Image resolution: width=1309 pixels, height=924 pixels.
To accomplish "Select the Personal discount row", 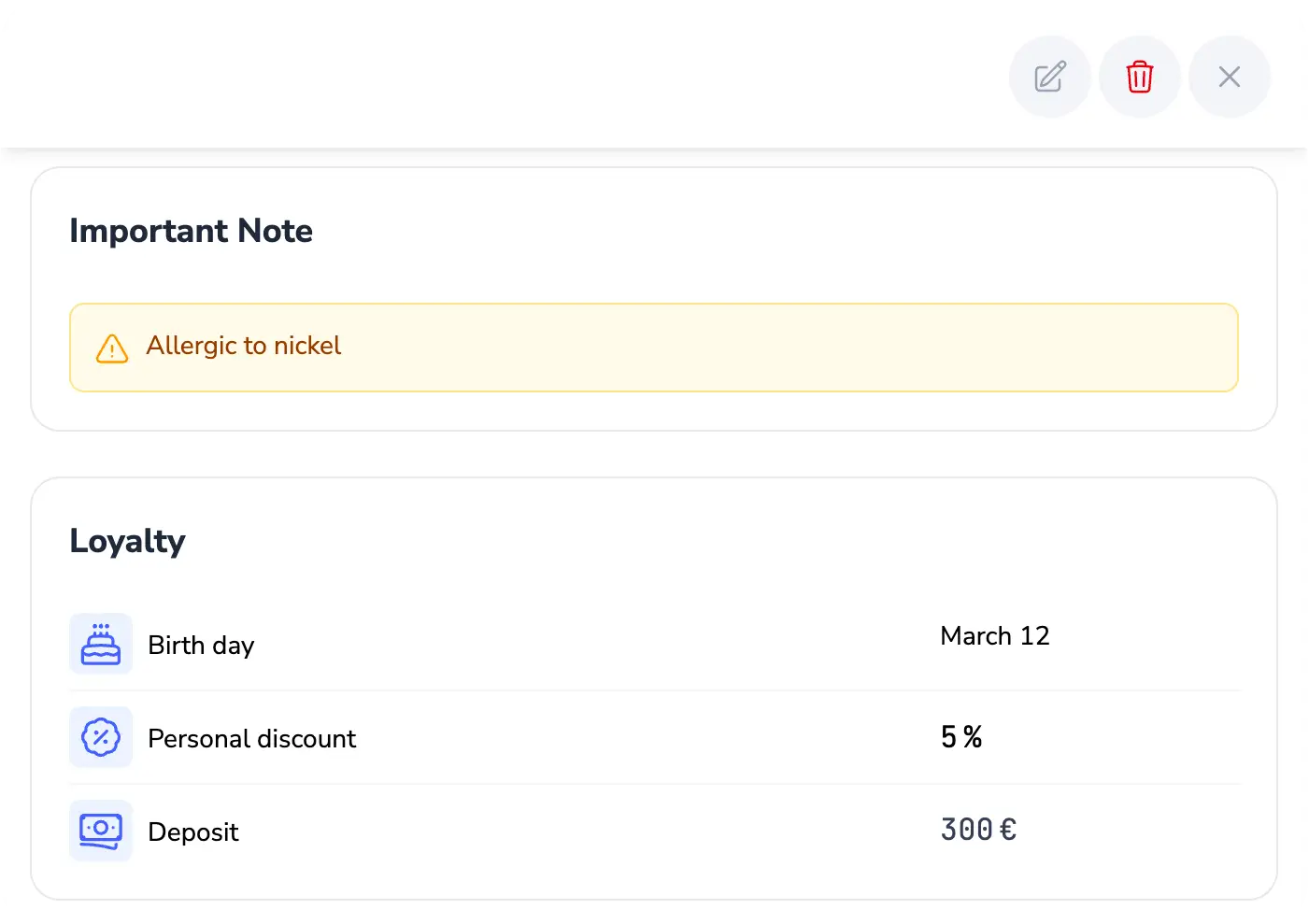I will click(x=654, y=737).
